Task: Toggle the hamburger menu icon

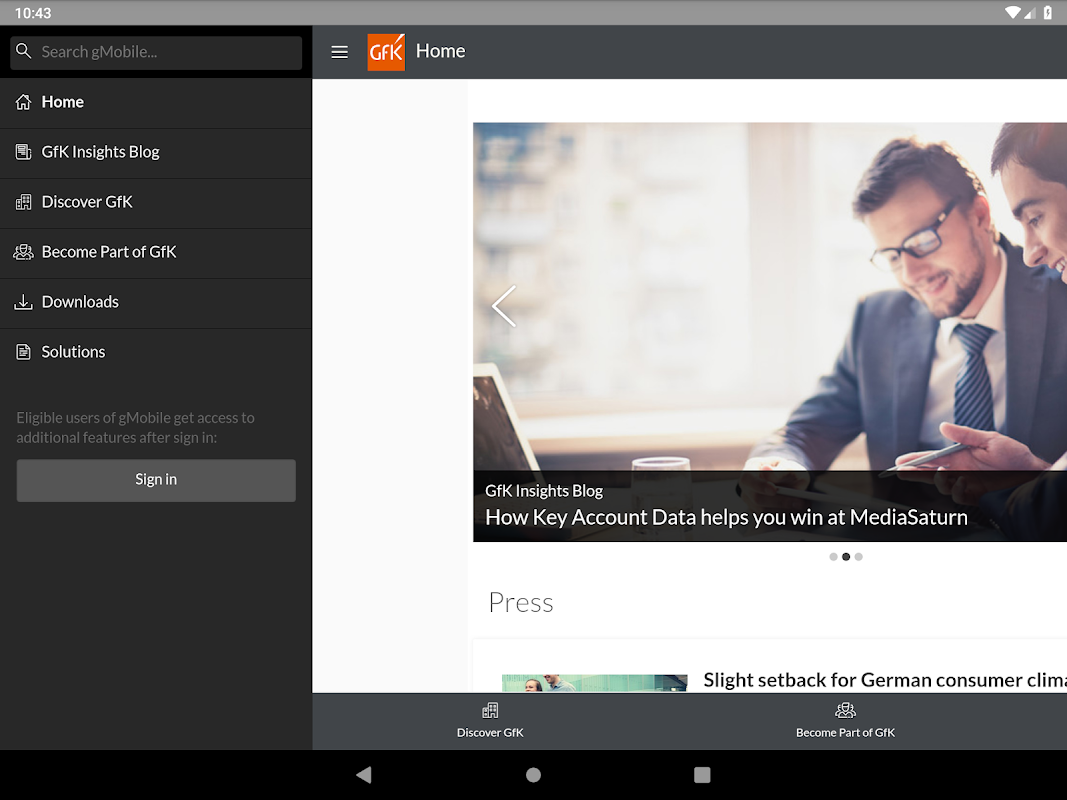Action: 340,52
